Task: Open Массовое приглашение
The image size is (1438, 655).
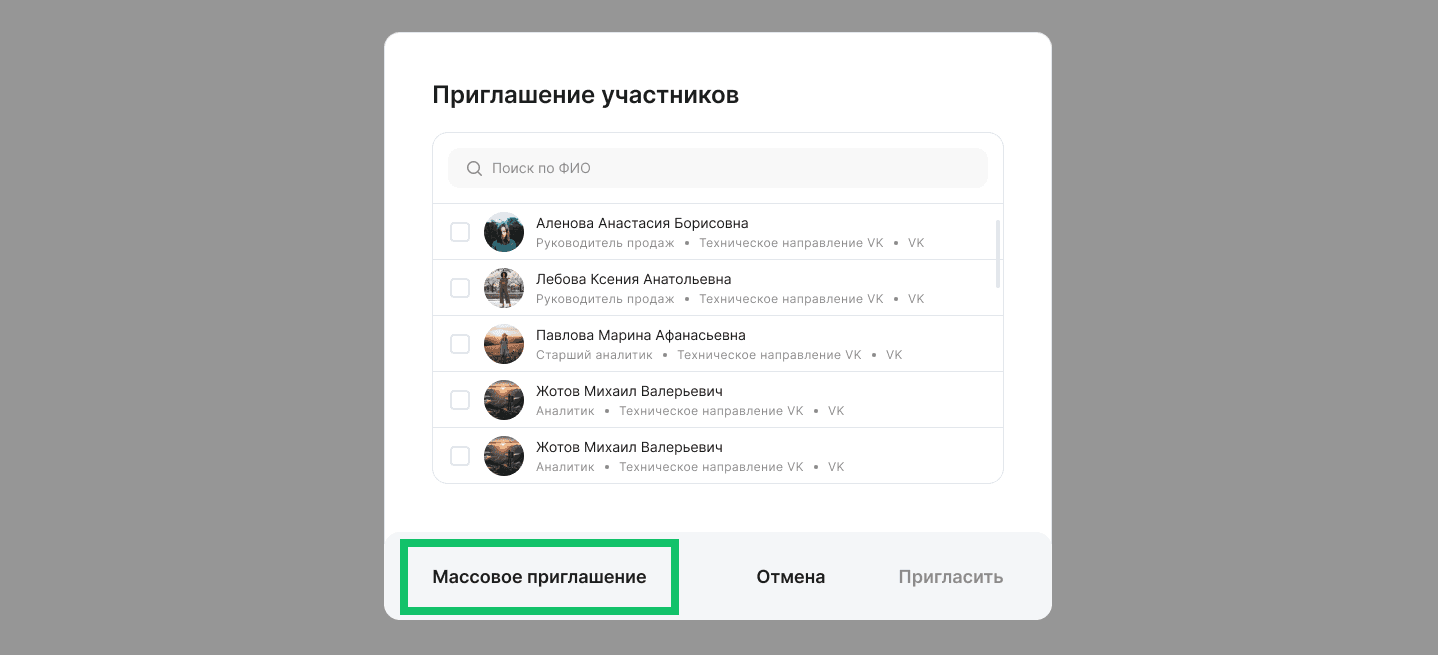Action: click(x=539, y=576)
